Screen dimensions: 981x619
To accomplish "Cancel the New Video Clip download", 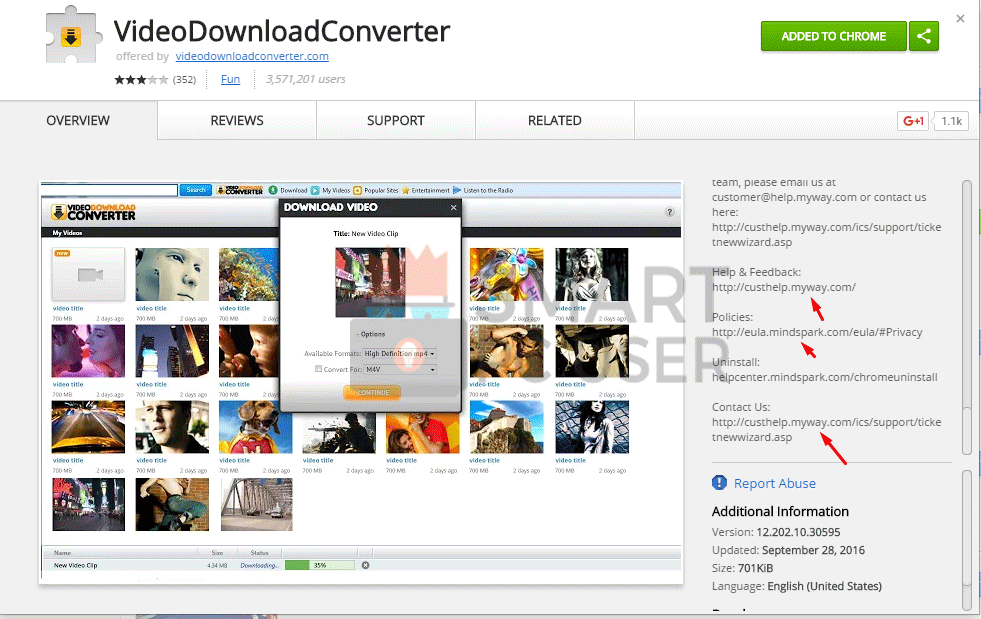I will 365,565.
